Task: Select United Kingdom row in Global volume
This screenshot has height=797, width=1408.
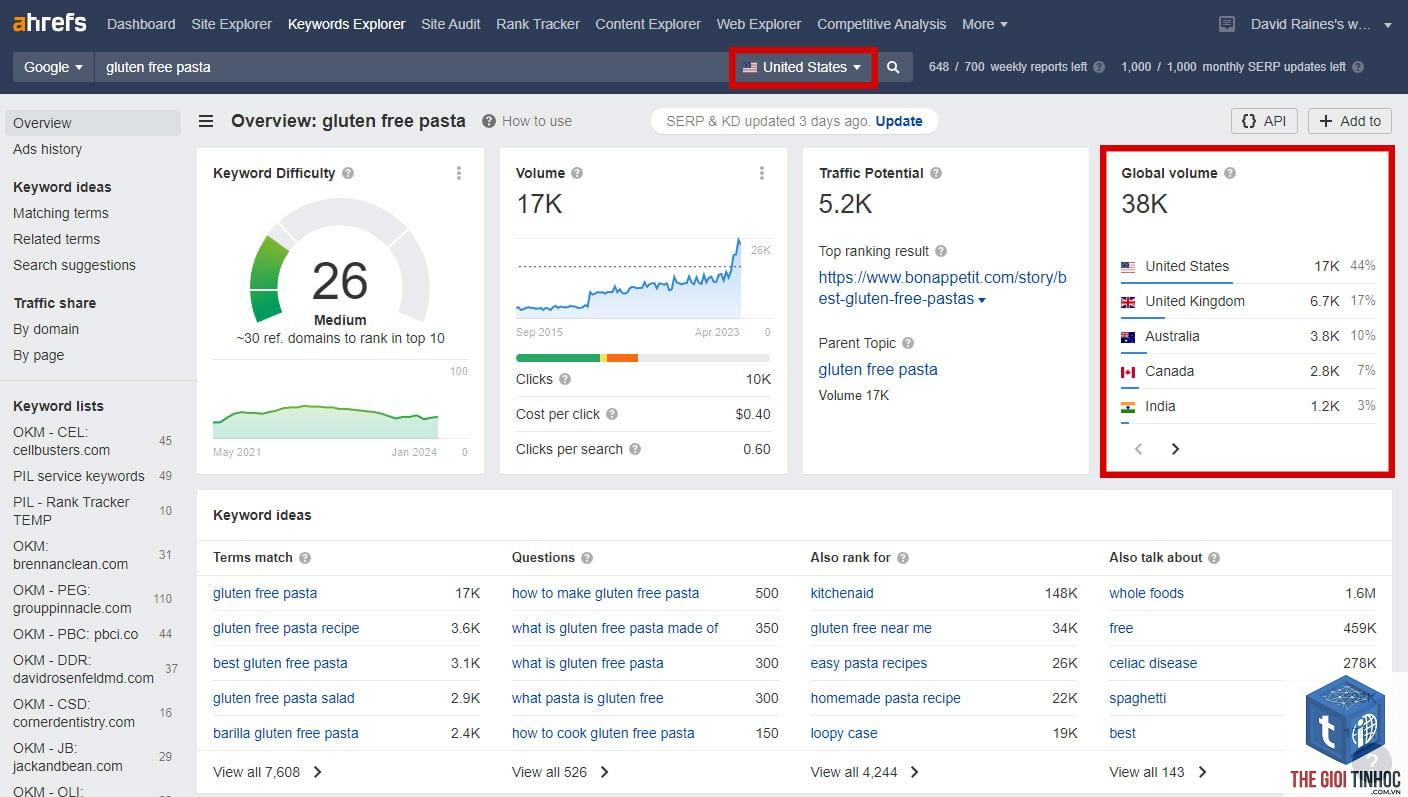Action: pos(1248,301)
